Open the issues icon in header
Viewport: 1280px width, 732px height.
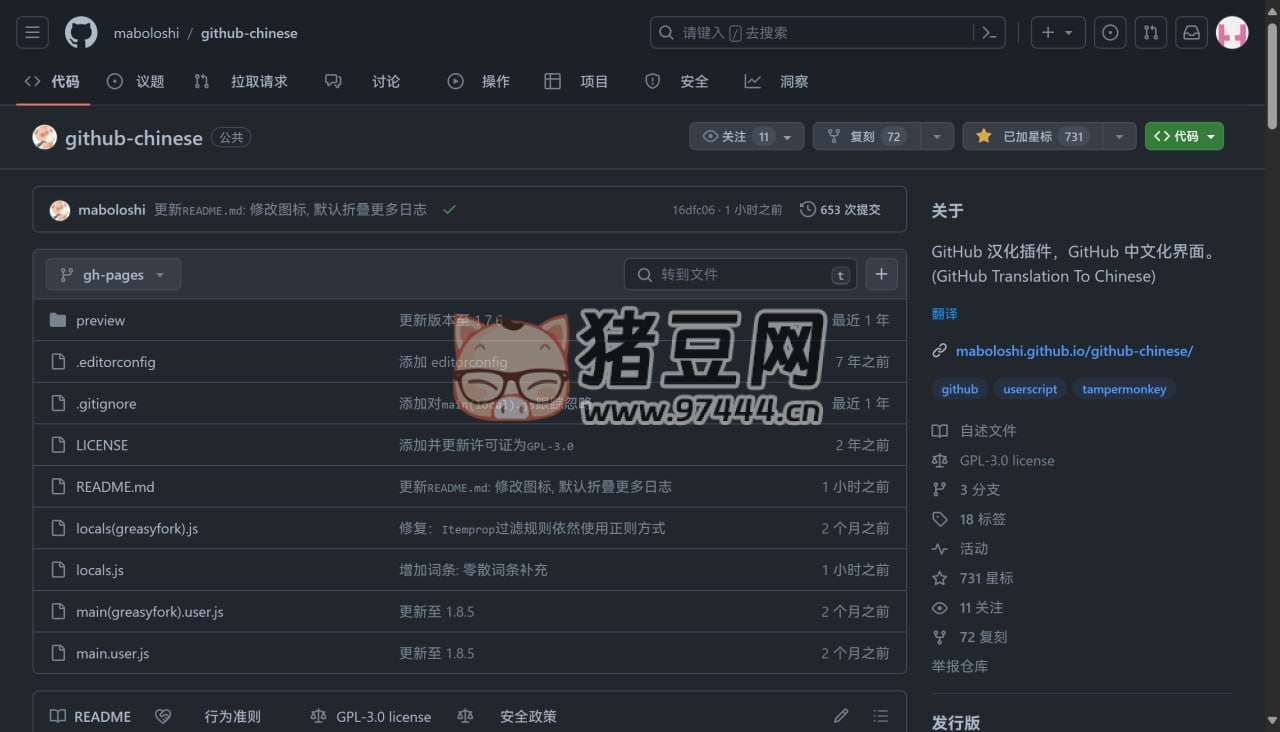pos(1110,33)
